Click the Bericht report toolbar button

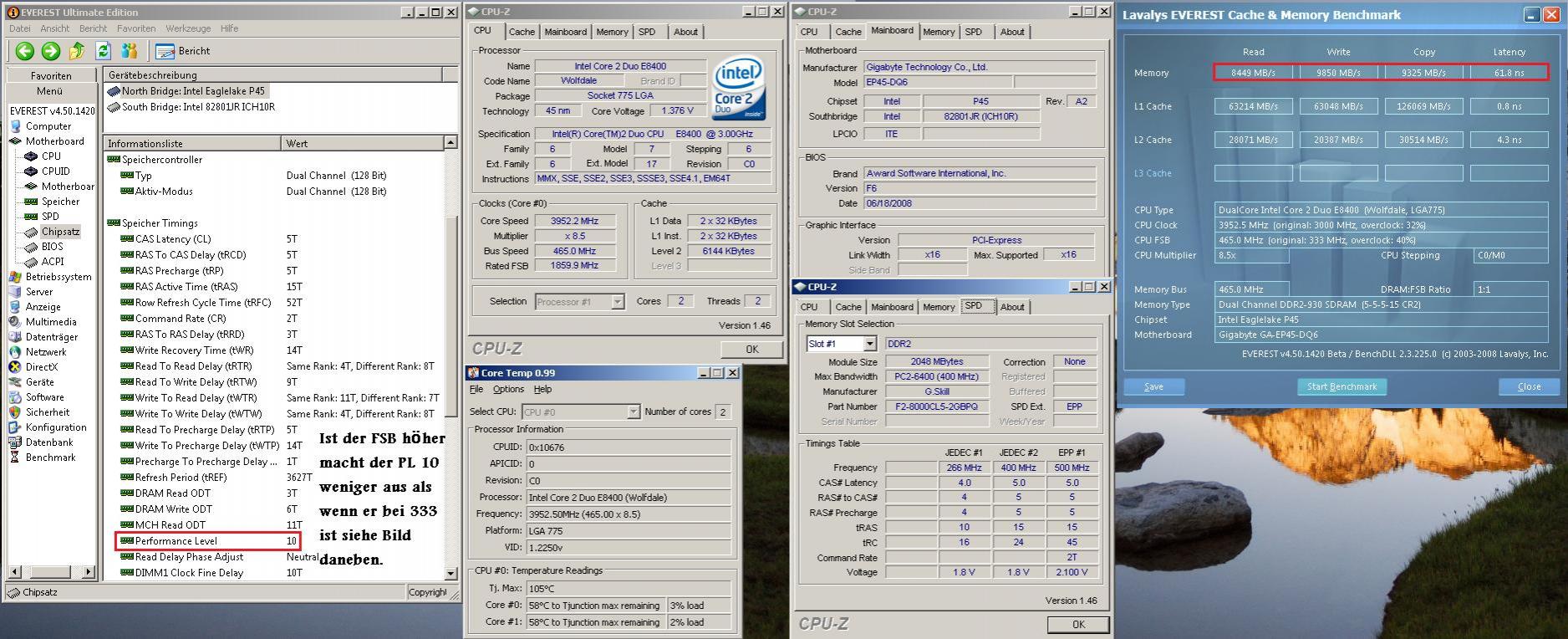(x=184, y=51)
